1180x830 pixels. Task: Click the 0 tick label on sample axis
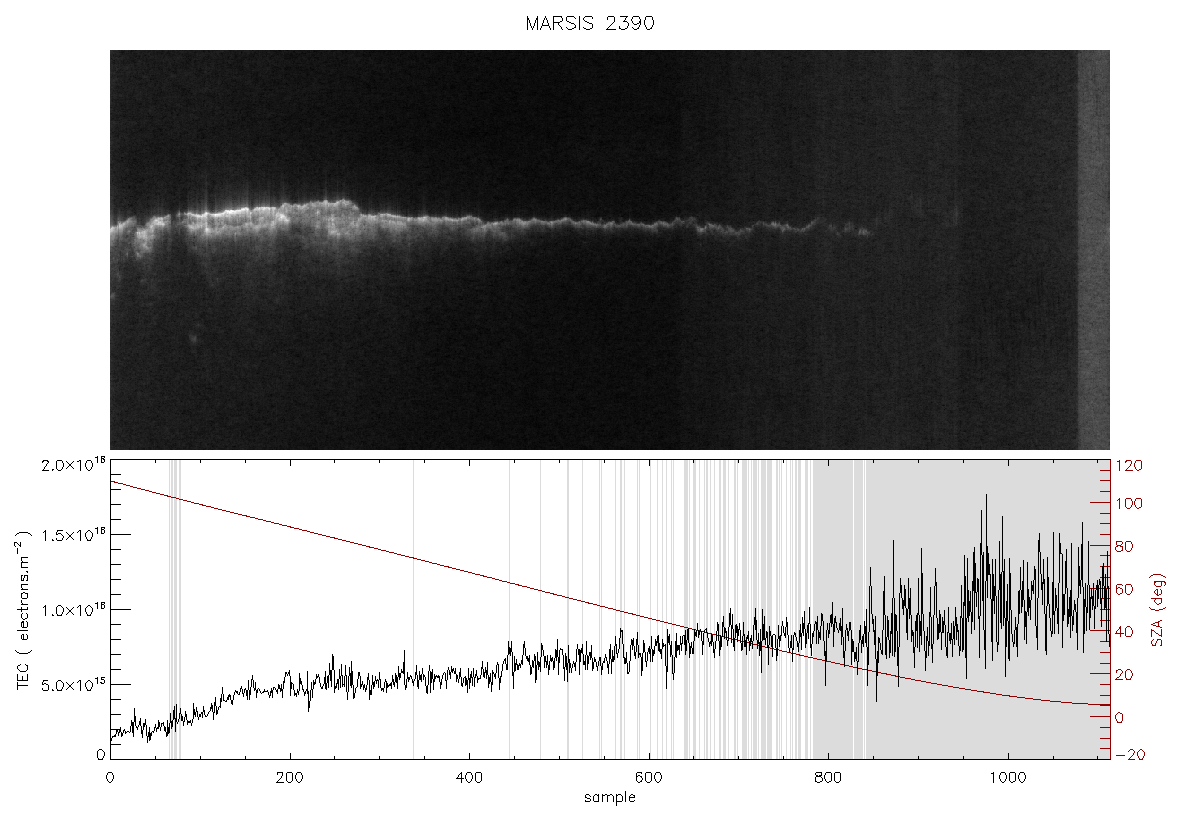click(111, 778)
